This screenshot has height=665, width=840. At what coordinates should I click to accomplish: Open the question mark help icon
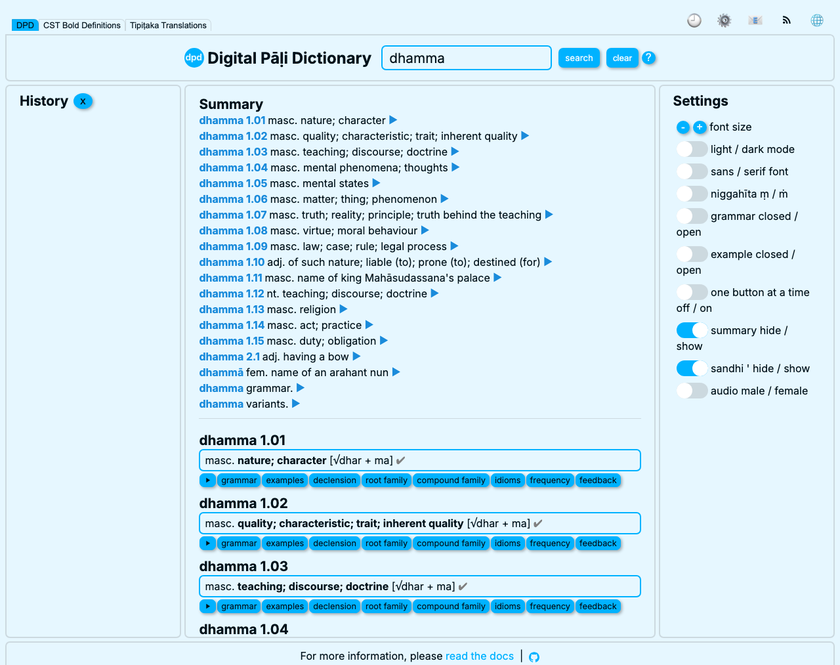pyautogui.click(x=648, y=58)
